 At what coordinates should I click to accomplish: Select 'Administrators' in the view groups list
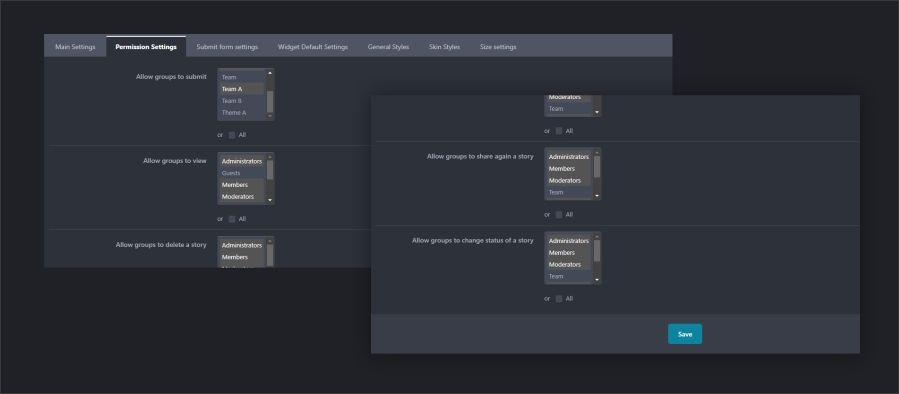(x=242, y=161)
